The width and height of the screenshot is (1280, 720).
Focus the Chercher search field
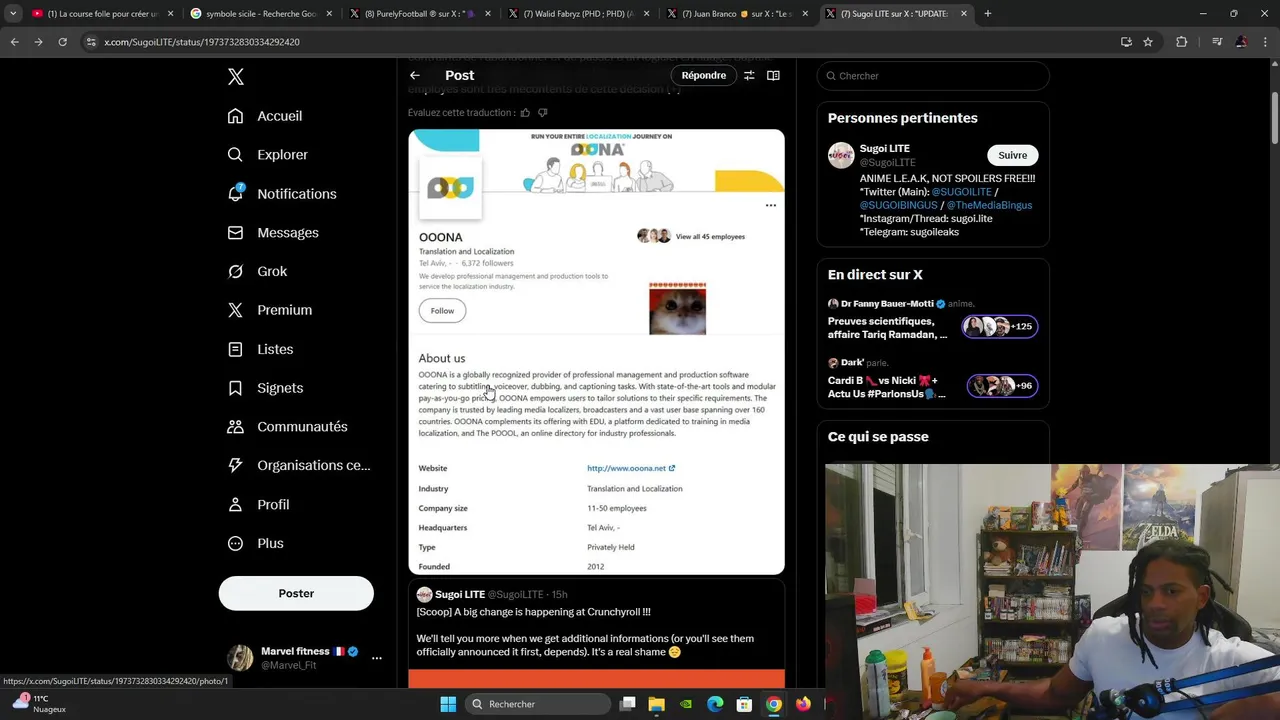pyautogui.click(x=933, y=76)
